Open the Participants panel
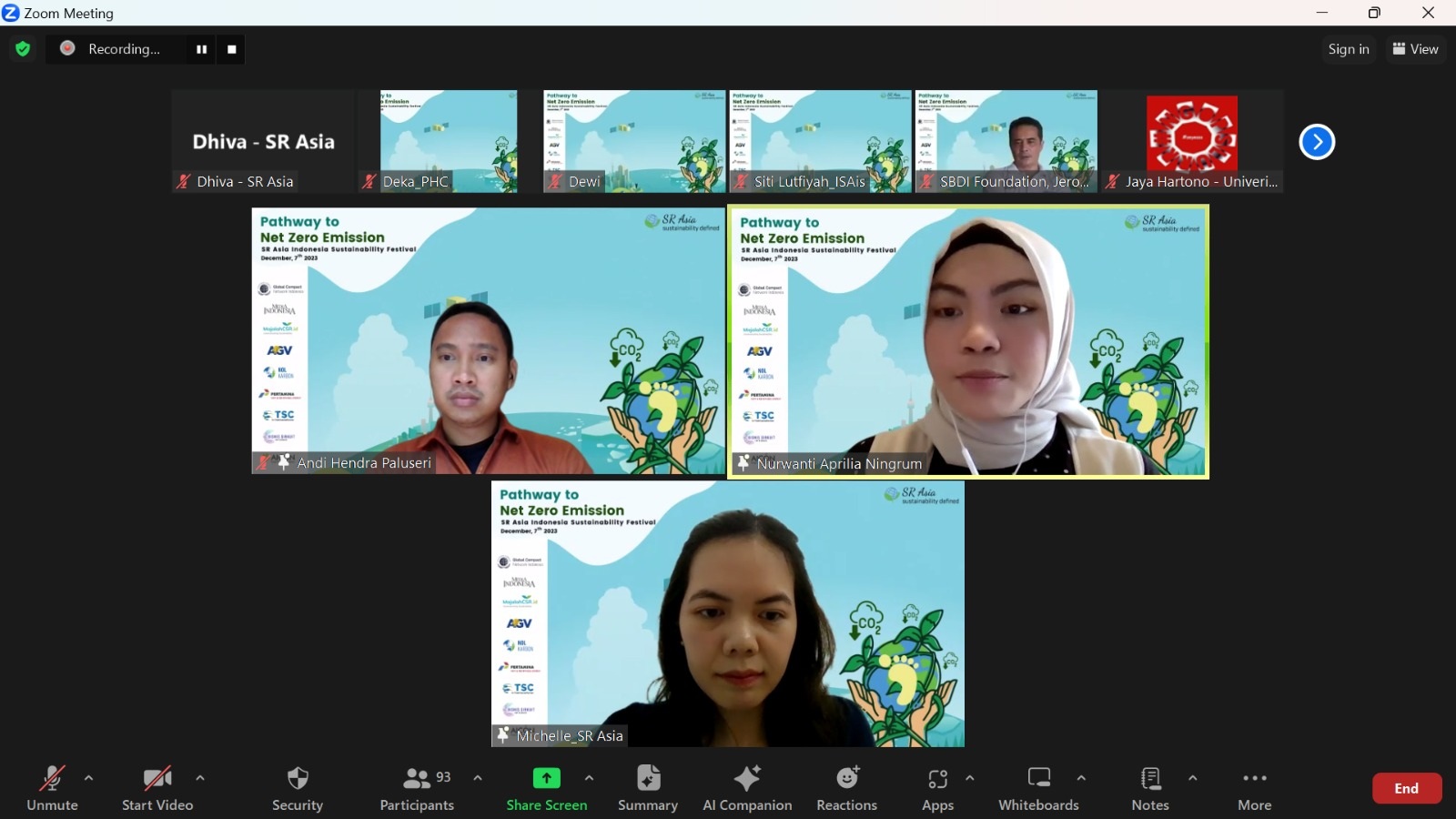This screenshot has height=819, width=1456. (416, 788)
